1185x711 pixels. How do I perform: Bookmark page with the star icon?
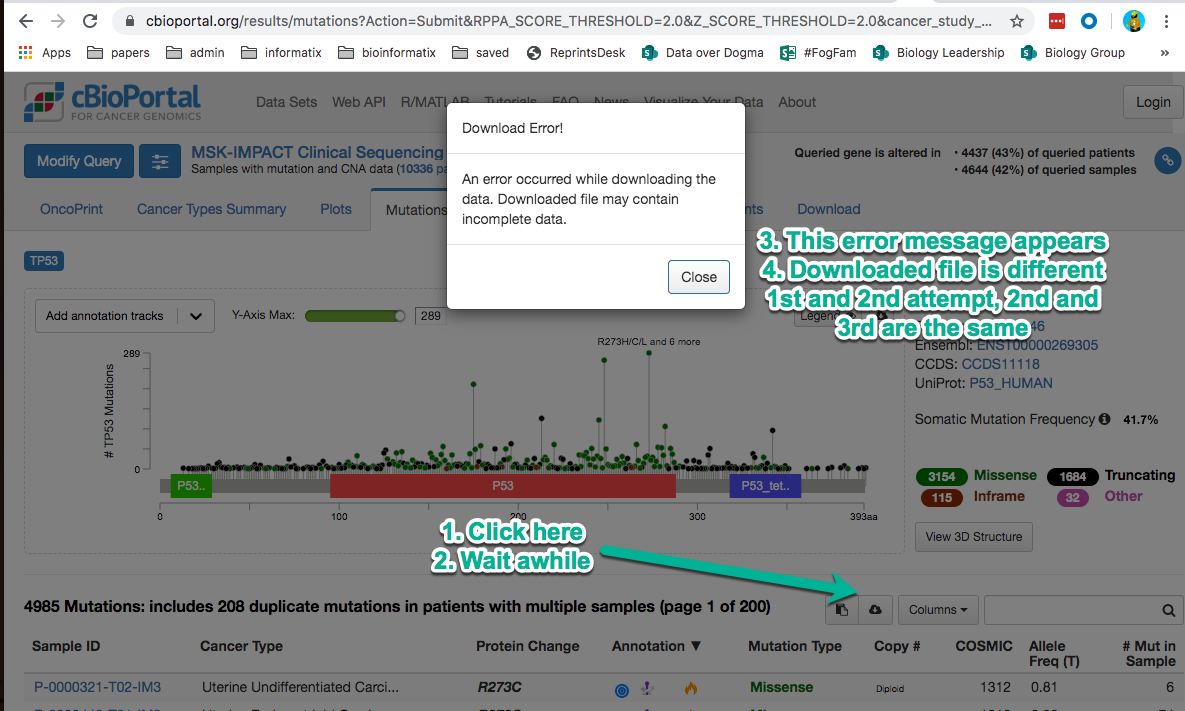pyautogui.click(x=1016, y=21)
